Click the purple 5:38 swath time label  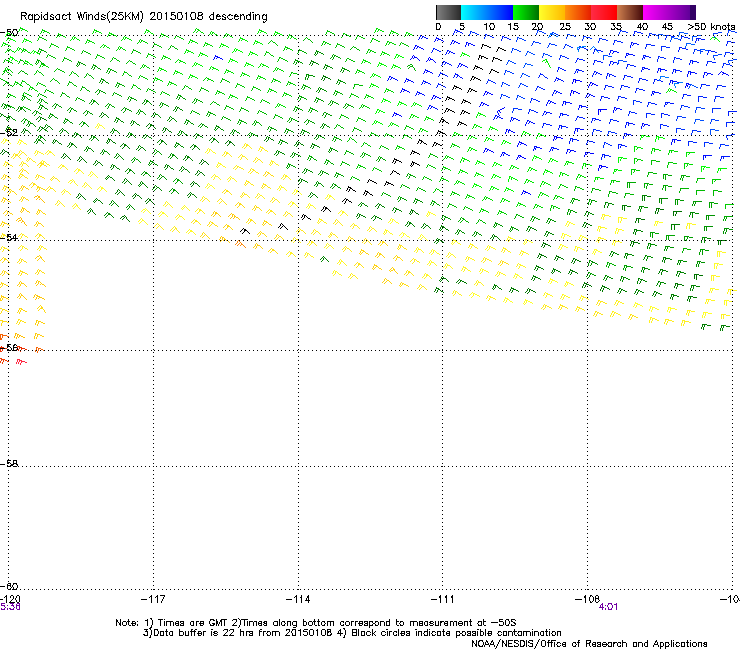pyautogui.click(x=10, y=607)
